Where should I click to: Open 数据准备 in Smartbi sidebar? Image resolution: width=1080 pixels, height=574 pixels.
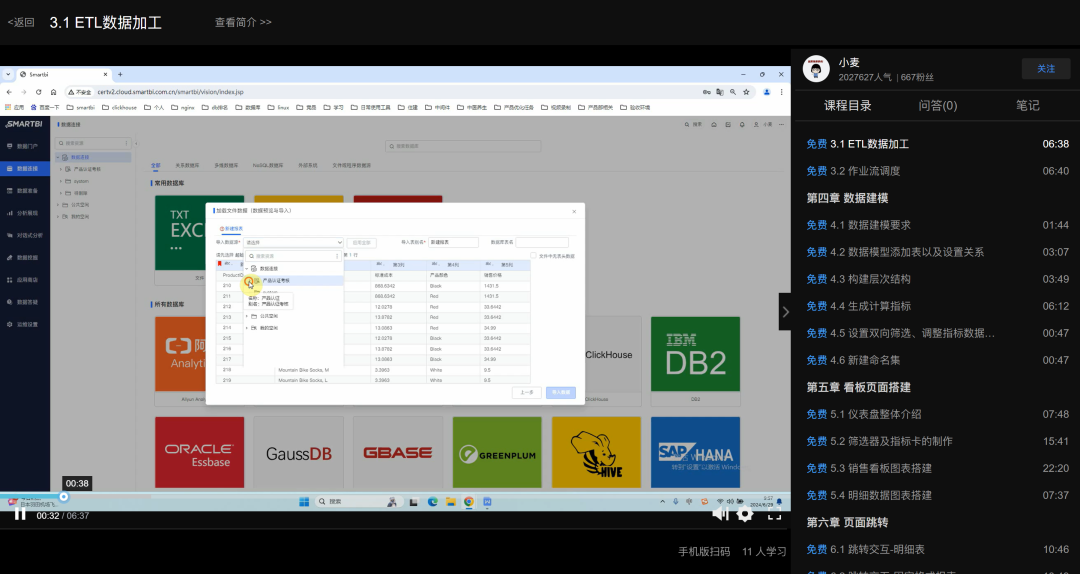[25, 190]
